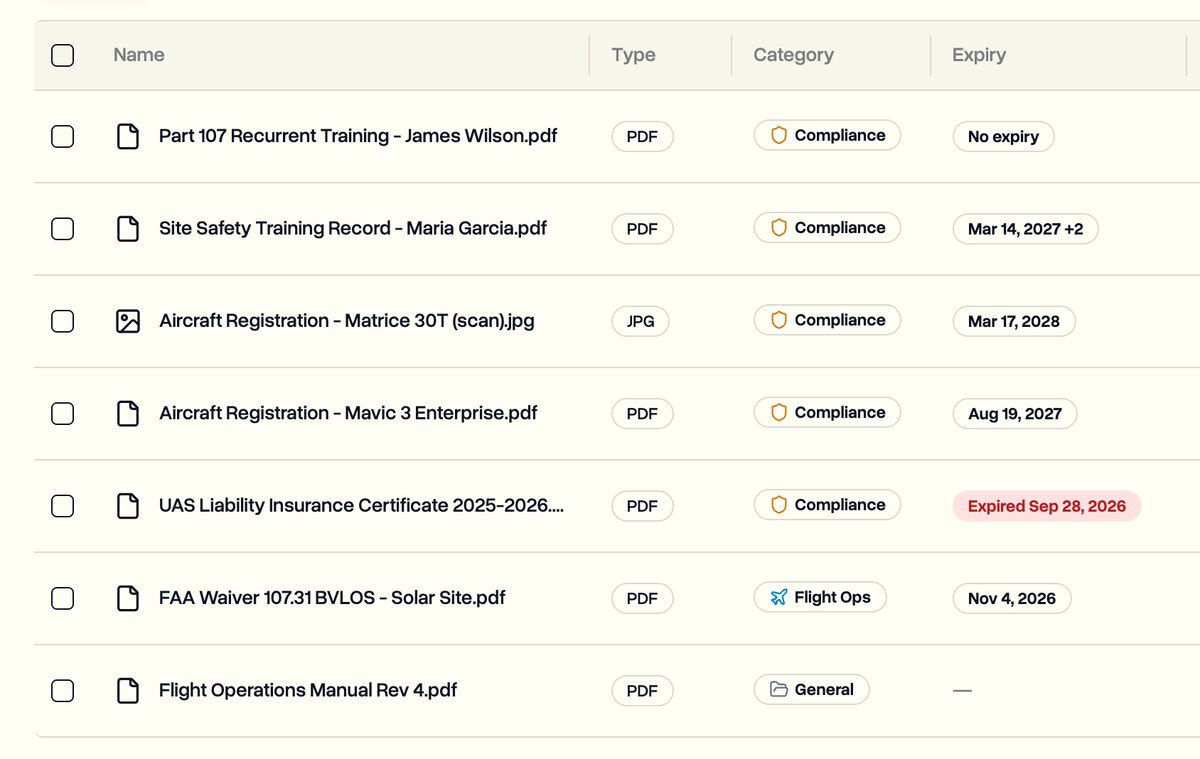The image size is (1200, 759).
Task: Click the Flight Ops category tag
Action: pyautogui.click(x=820, y=597)
